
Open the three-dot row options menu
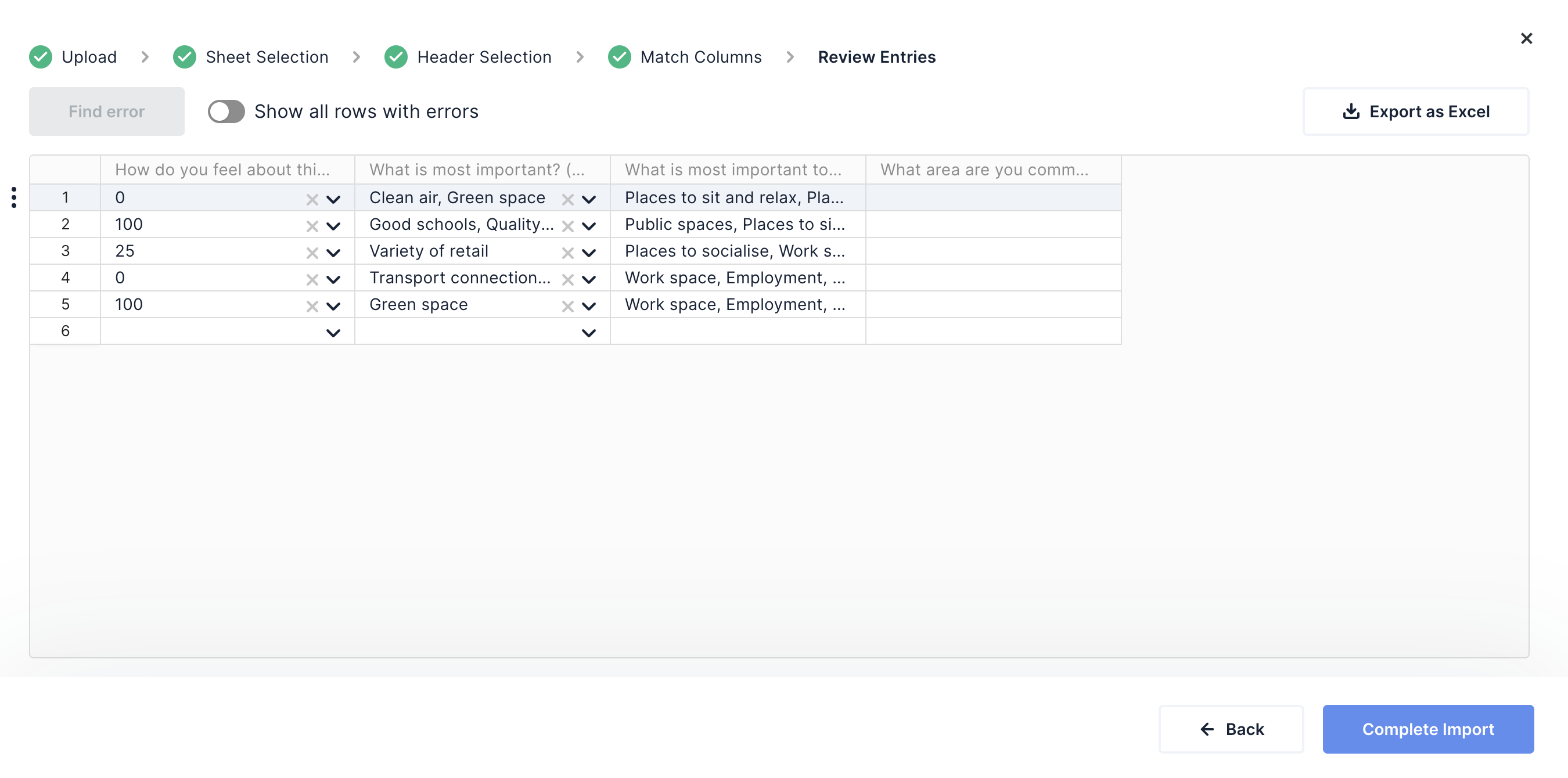13,197
